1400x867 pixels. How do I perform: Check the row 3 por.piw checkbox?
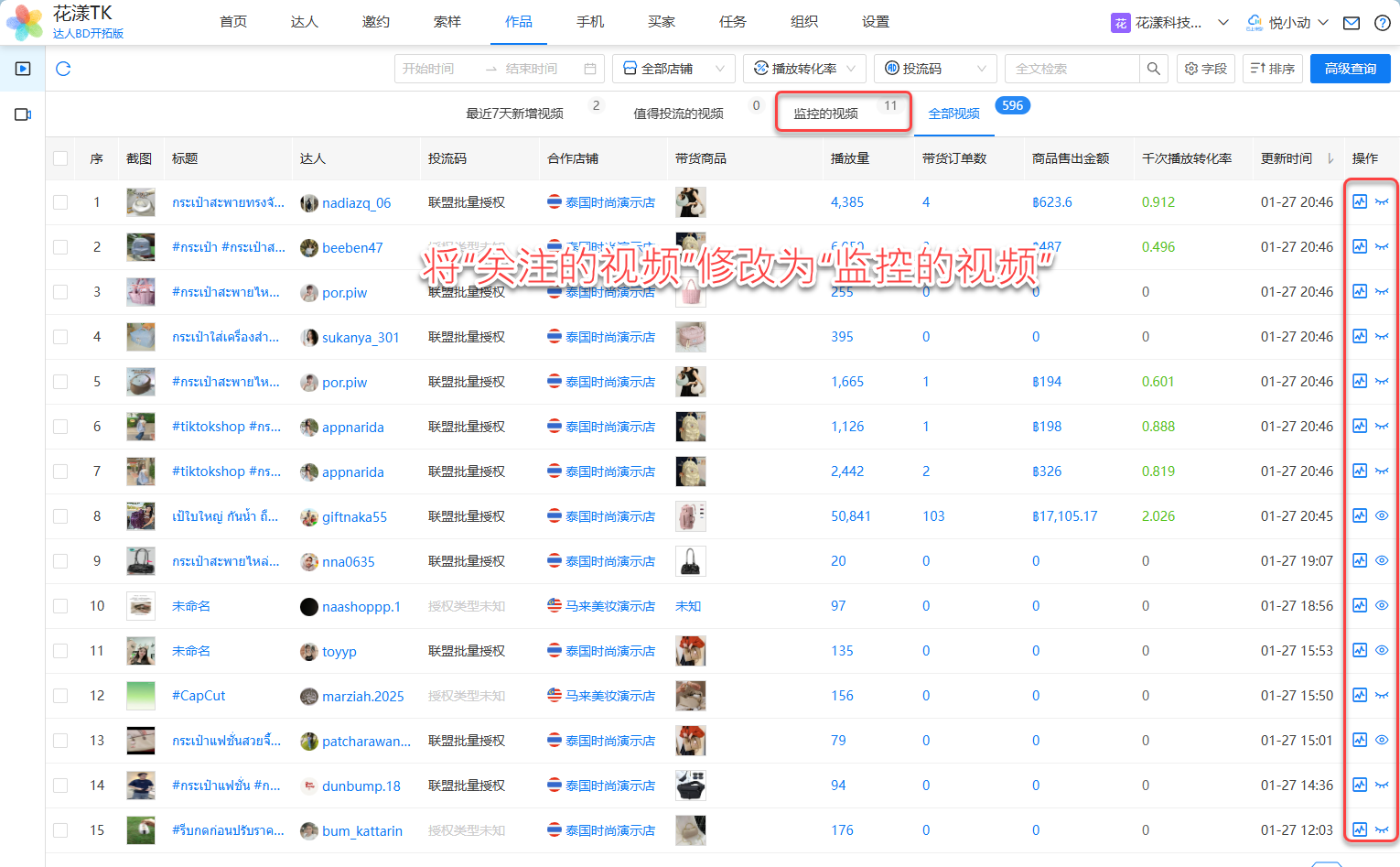(x=60, y=292)
